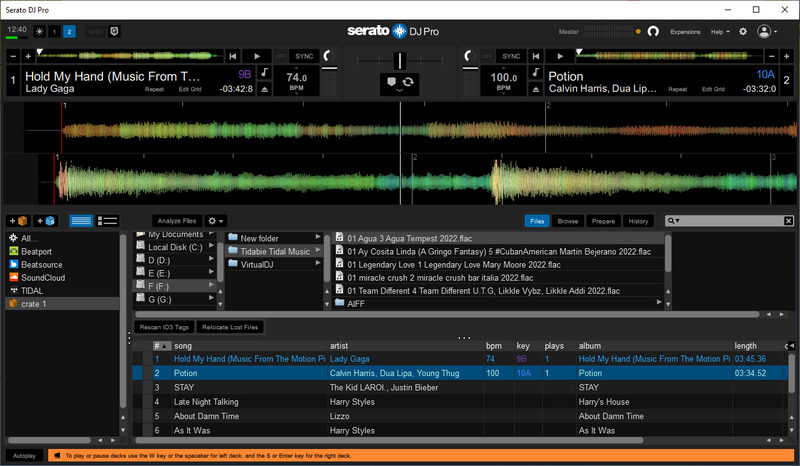This screenshot has width=800, height=466.
Task: Show All tracks in the library
Action: click(29, 238)
